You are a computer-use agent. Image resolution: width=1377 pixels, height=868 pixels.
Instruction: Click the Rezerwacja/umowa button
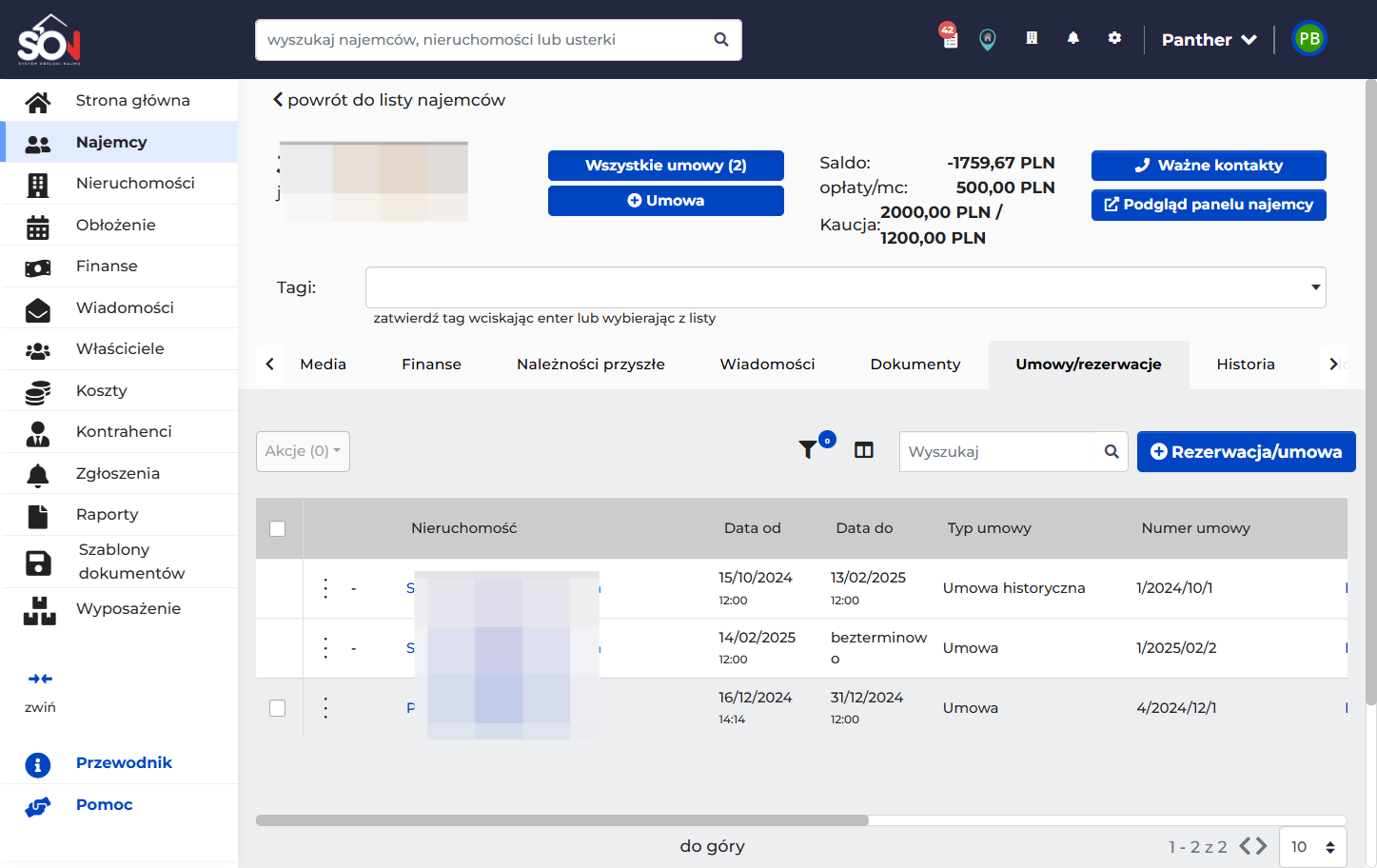(x=1247, y=452)
